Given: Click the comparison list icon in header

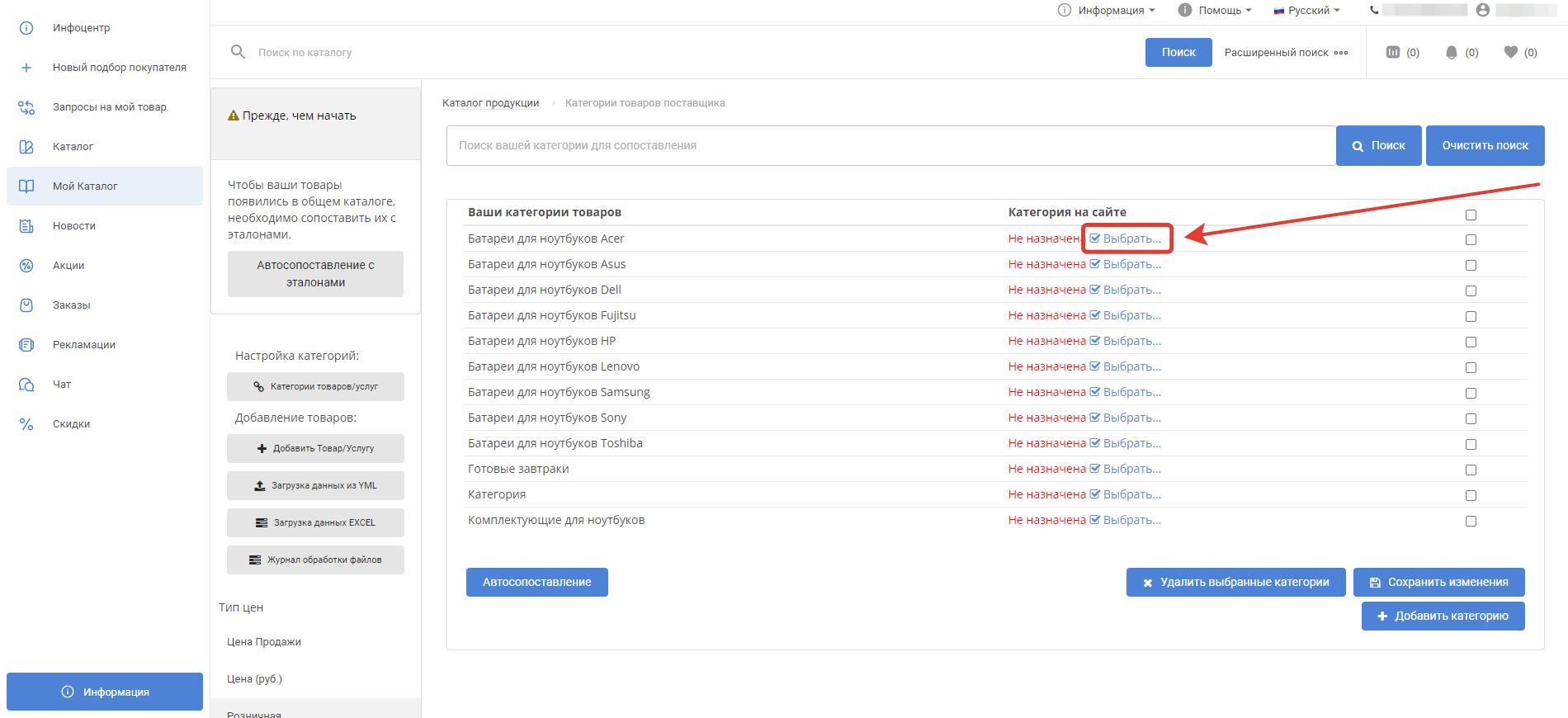Looking at the screenshot, I should [1393, 52].
